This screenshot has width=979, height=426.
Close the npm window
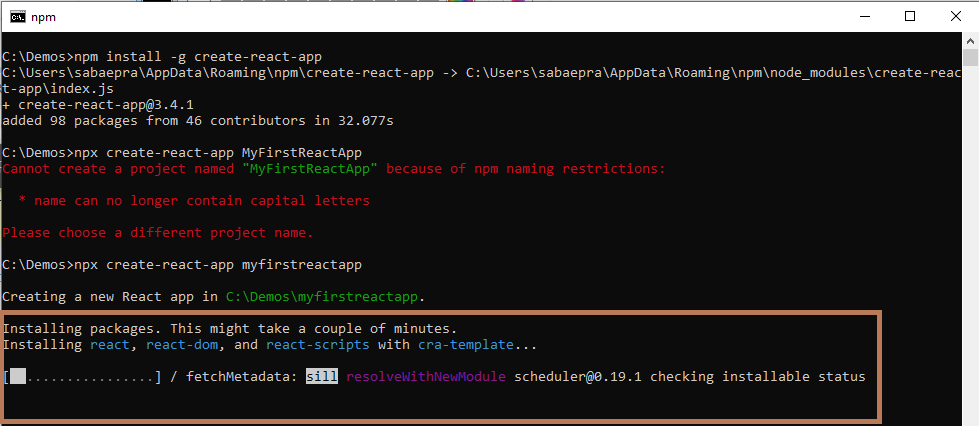point(955,17)
